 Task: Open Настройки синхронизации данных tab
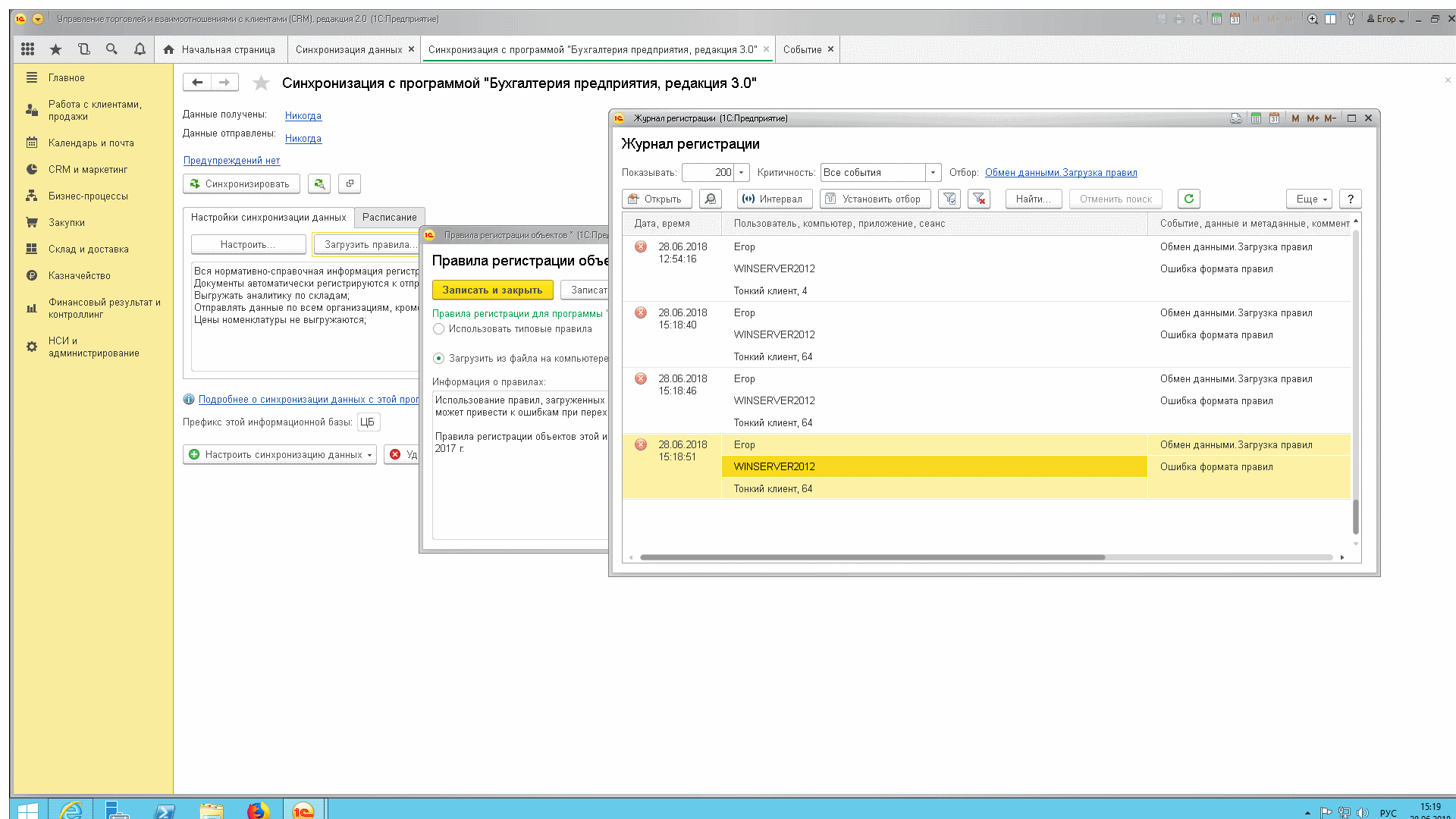coord(268,217)
